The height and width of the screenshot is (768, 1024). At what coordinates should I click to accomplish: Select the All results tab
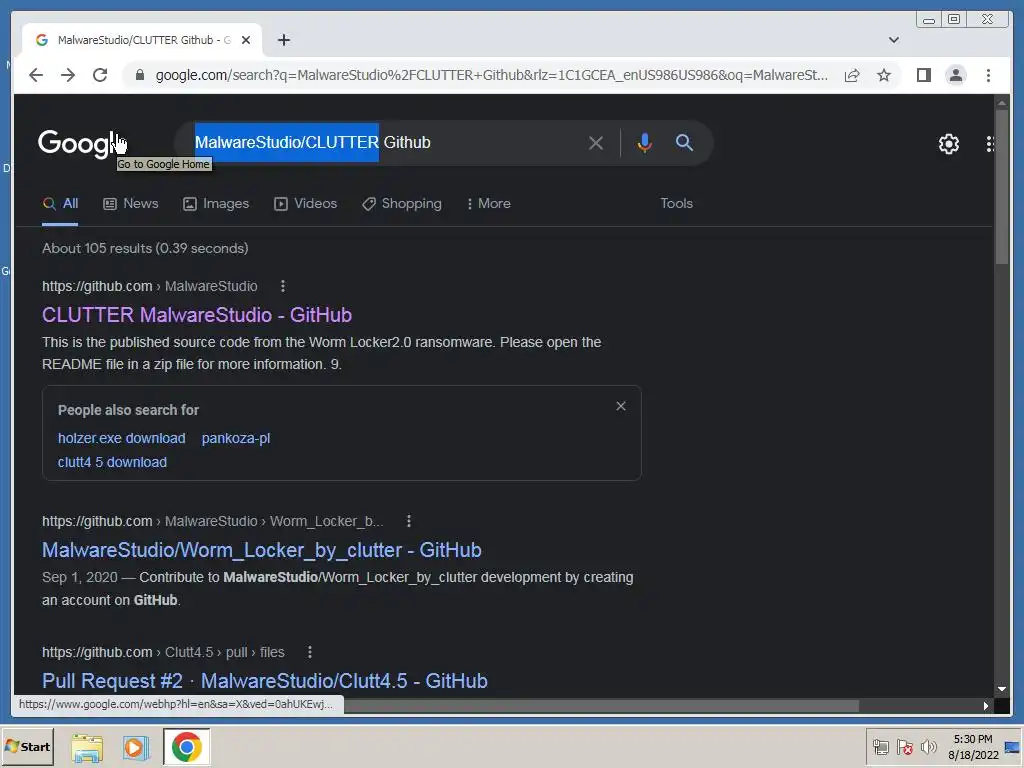tap(60, 204)
